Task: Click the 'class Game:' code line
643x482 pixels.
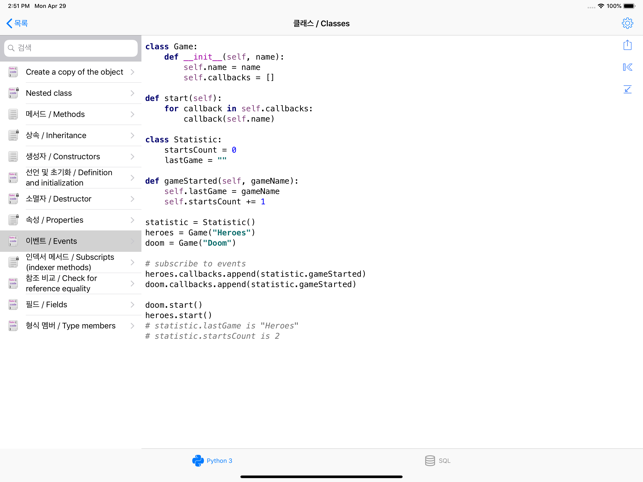Action: click(171, 47)
